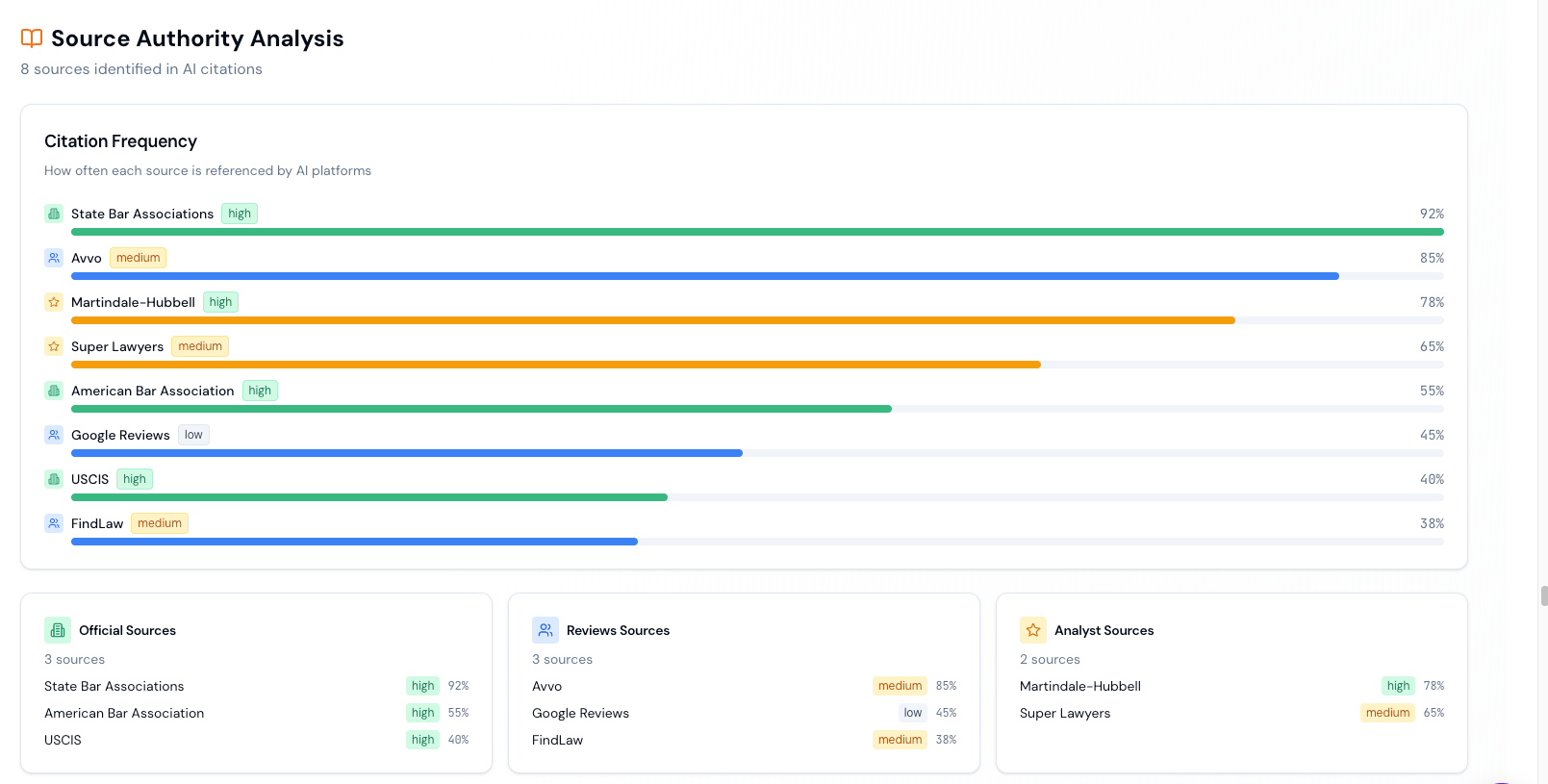The width and height of the screenshot is (1548, 784).
Task: Click the Google Reviews 45% progress bar
Action: (757, 453)
